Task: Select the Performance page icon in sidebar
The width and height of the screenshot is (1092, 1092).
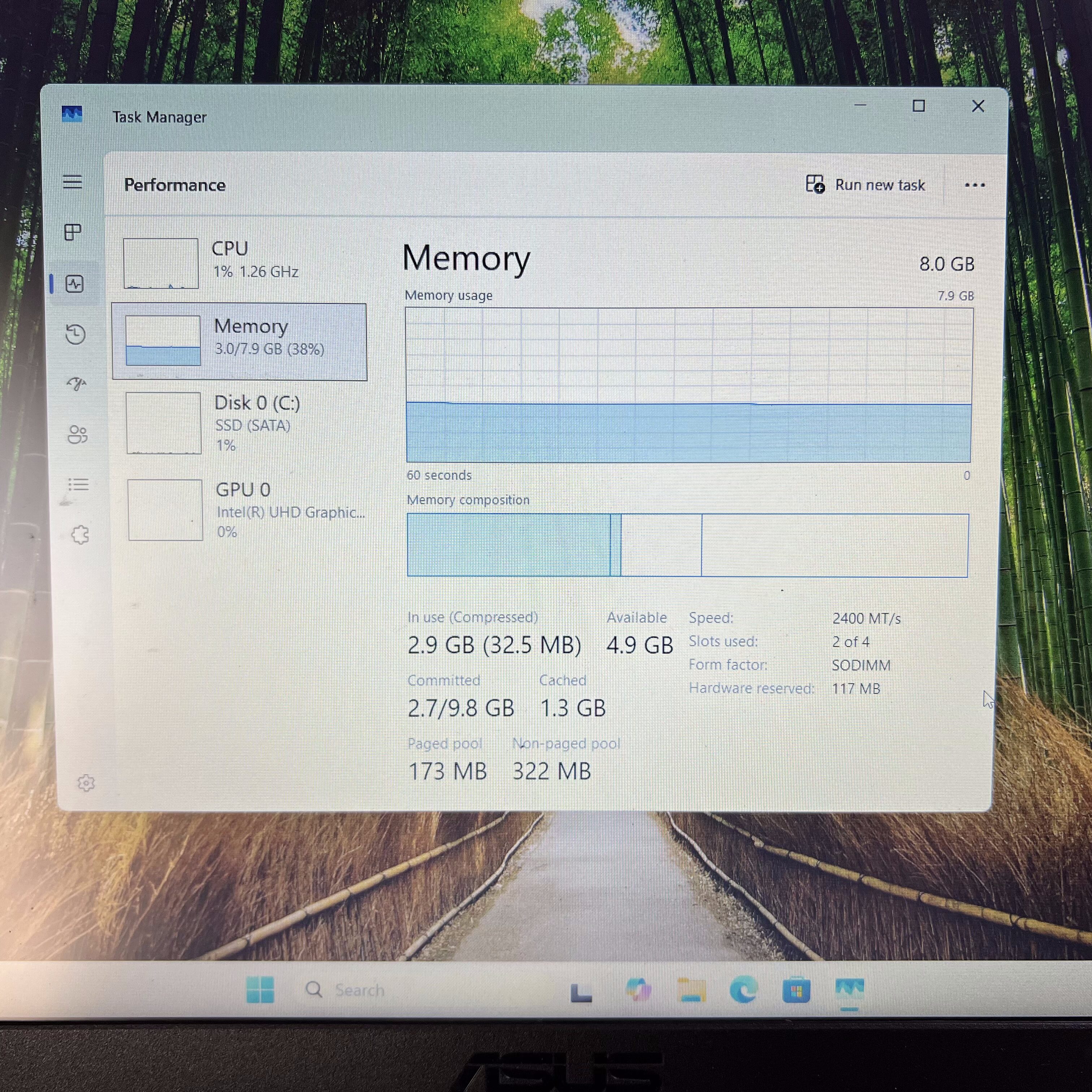Action: pyautogui.click(x=75, y=284)
